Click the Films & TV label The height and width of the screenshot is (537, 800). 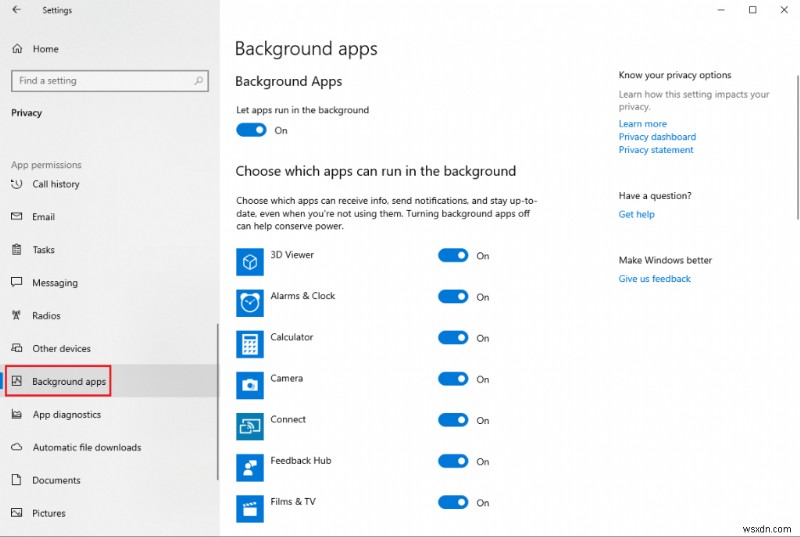(293, 501)
